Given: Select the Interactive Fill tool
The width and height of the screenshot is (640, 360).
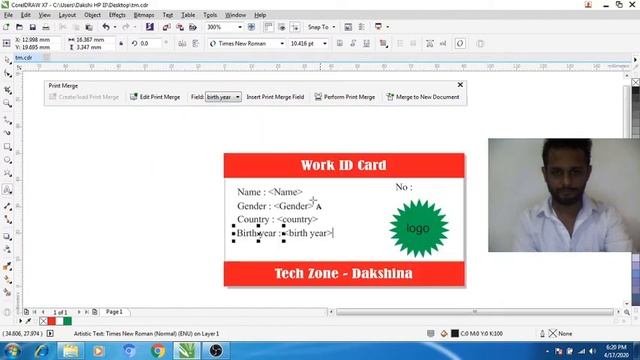Looking at the screenshot, I should tap(7, 279).
